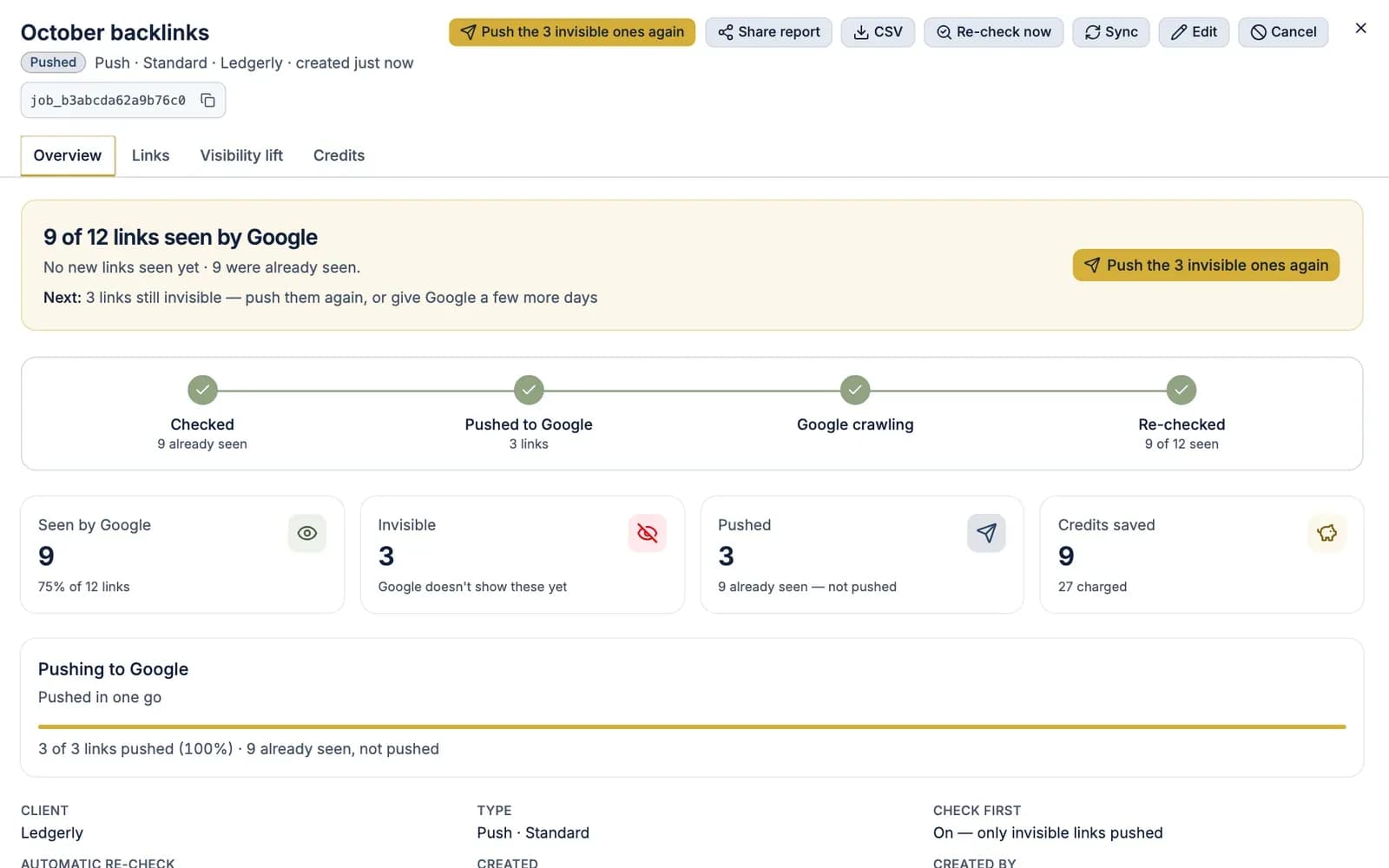Click the eye icon in Seen by Google card

(x=307, y=533)
